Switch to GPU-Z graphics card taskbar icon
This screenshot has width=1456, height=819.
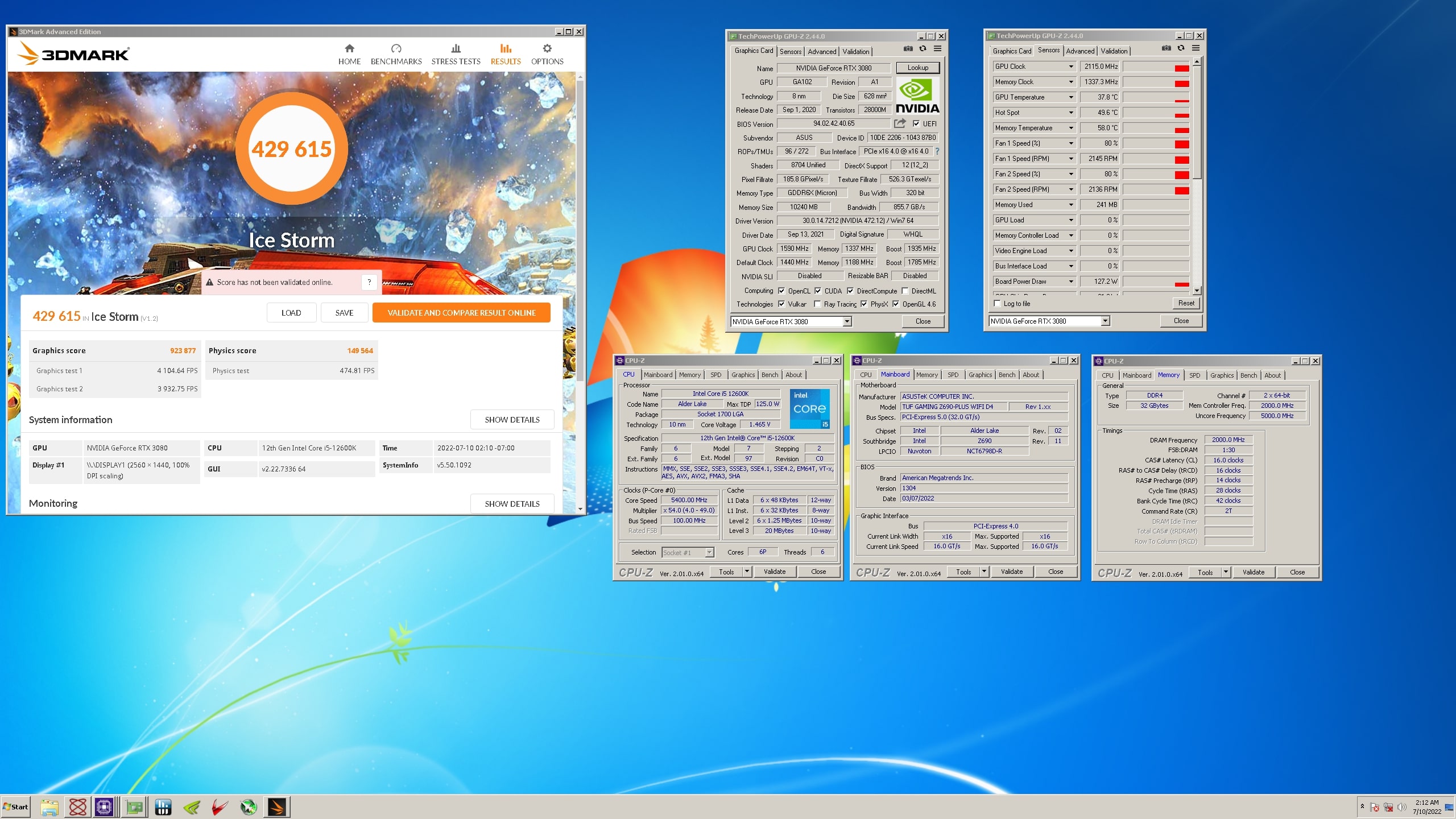(134, 807)
